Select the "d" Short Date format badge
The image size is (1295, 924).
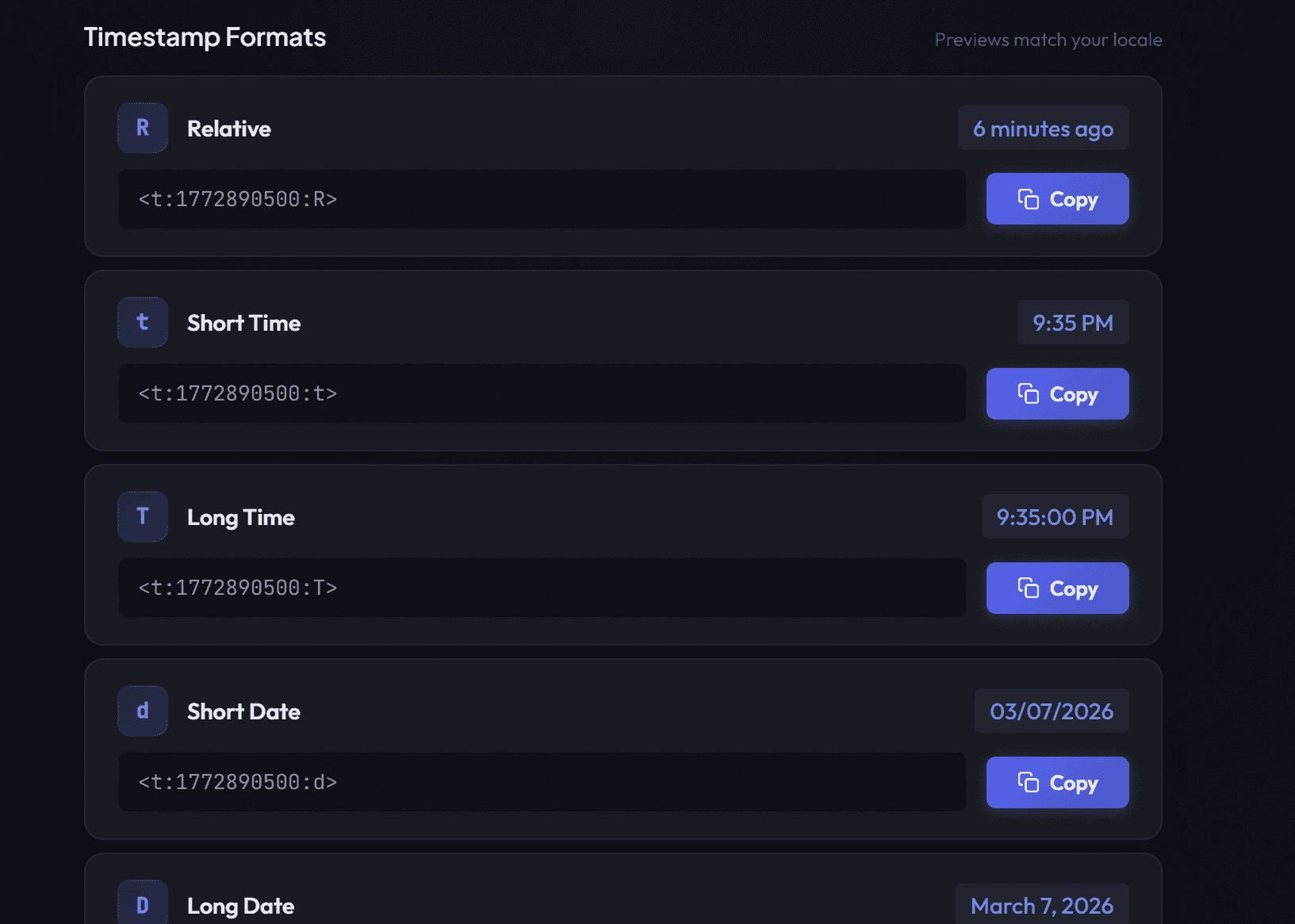[142, 711]
